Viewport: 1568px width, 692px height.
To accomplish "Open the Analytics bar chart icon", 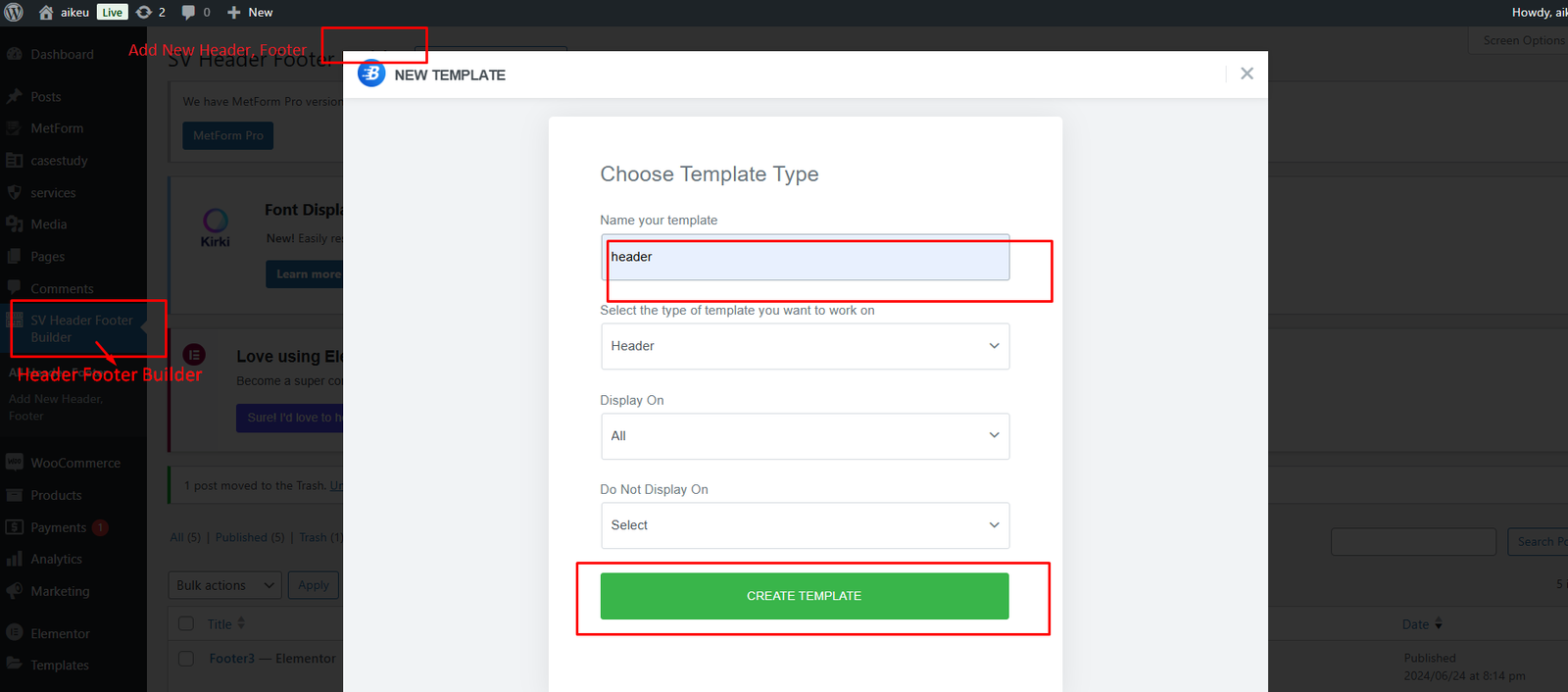I will (15, 559).
